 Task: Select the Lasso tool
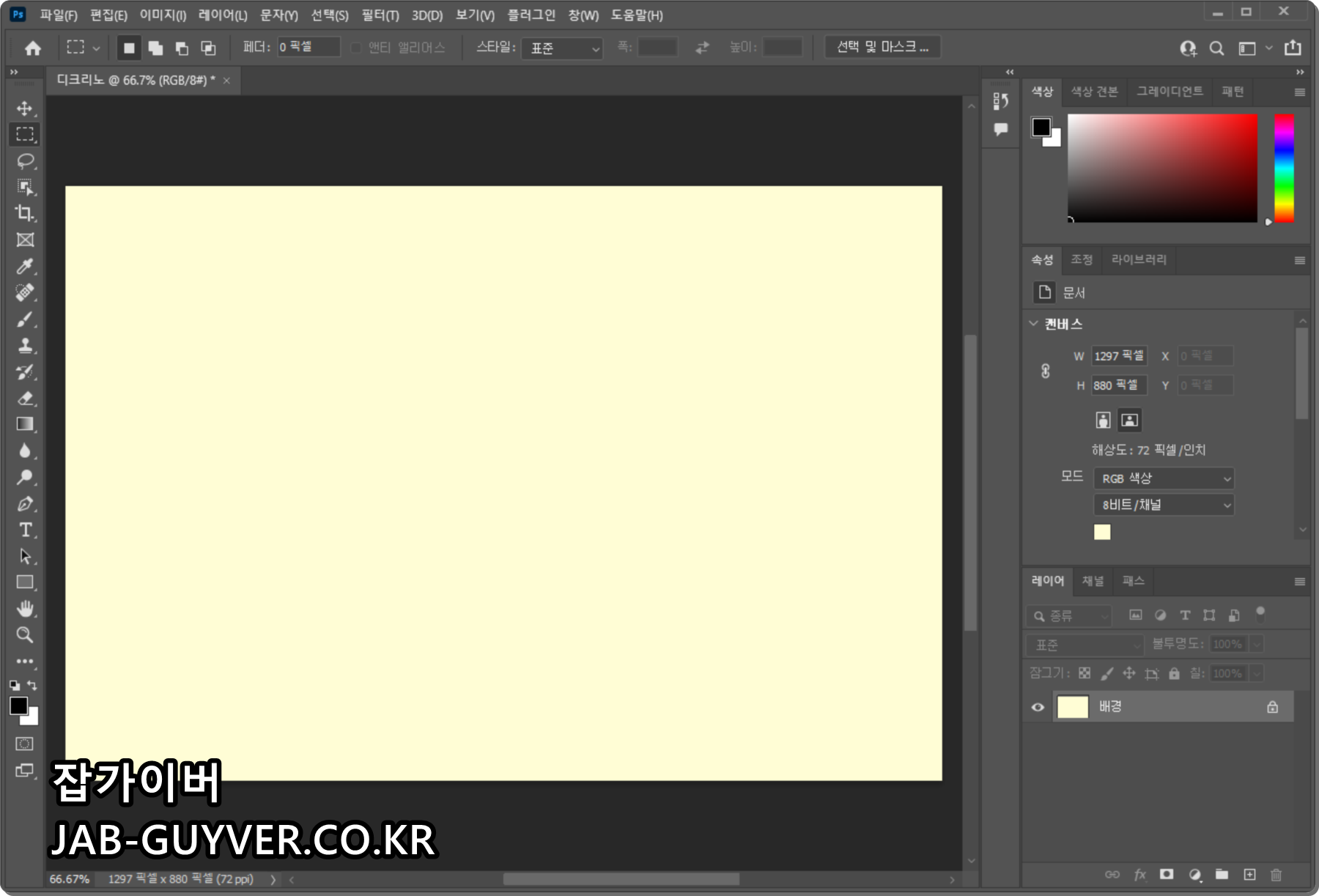[25, 161]
